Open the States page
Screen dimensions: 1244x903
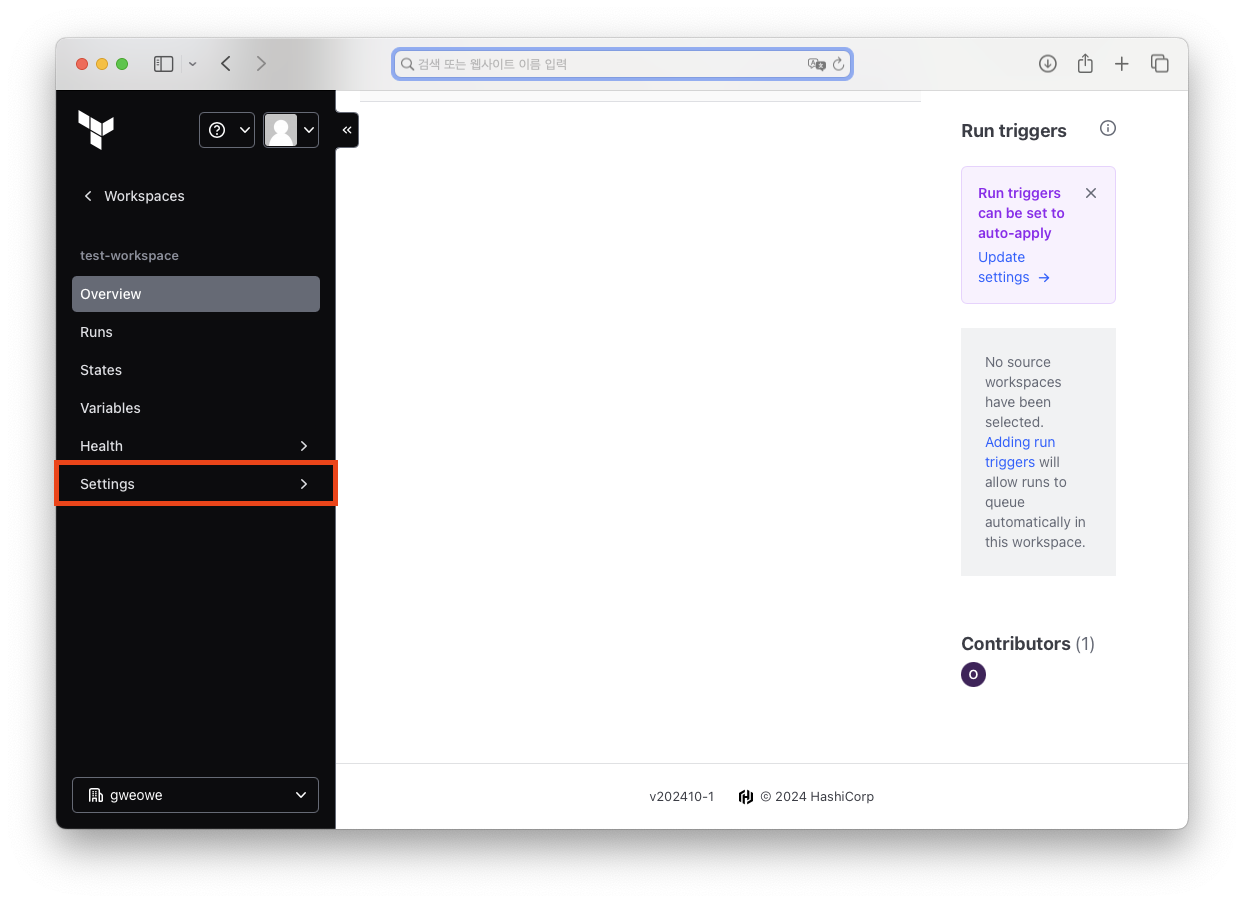196,370
